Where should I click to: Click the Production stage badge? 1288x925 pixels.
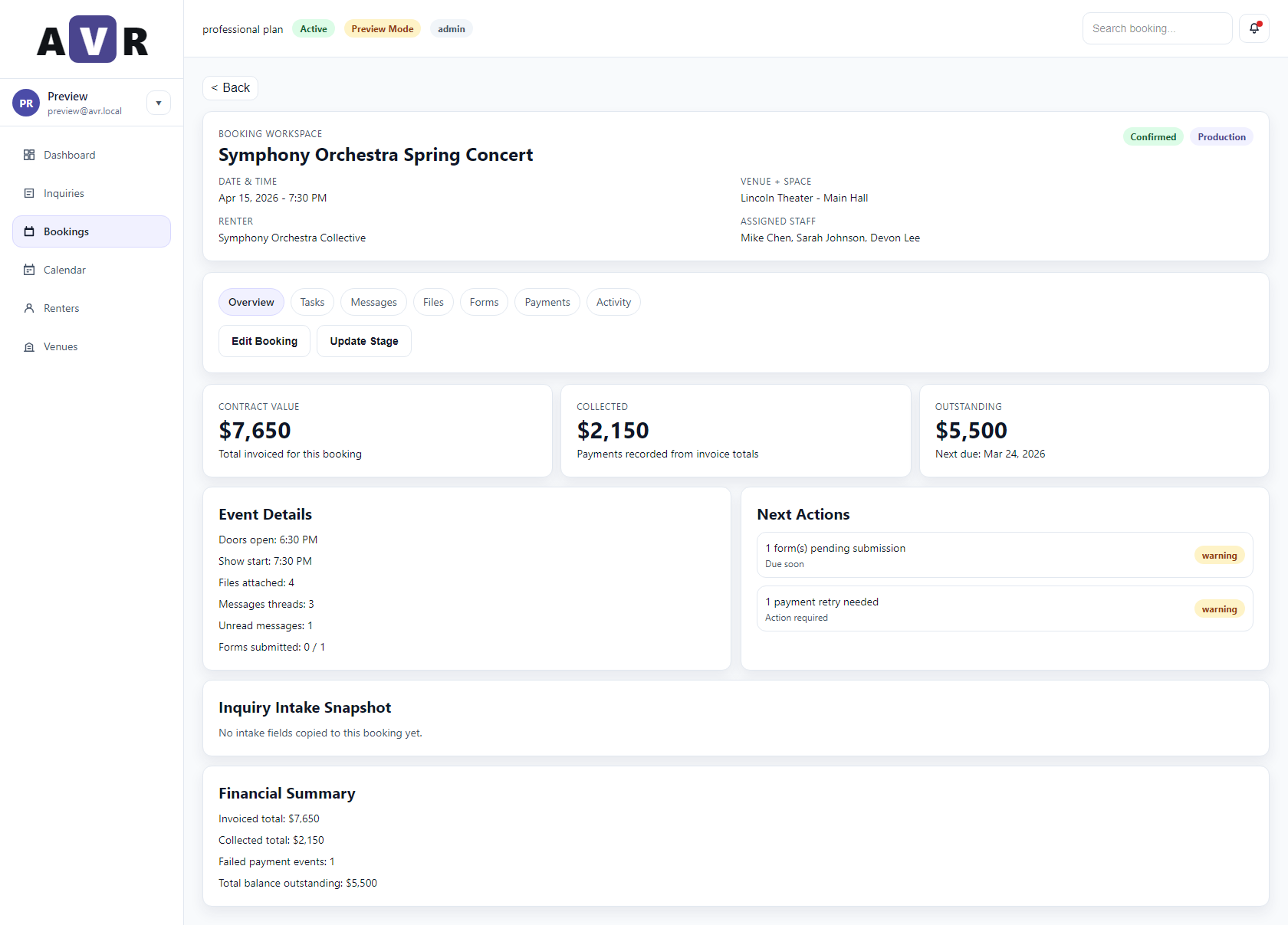click(x=1221, y=136)
